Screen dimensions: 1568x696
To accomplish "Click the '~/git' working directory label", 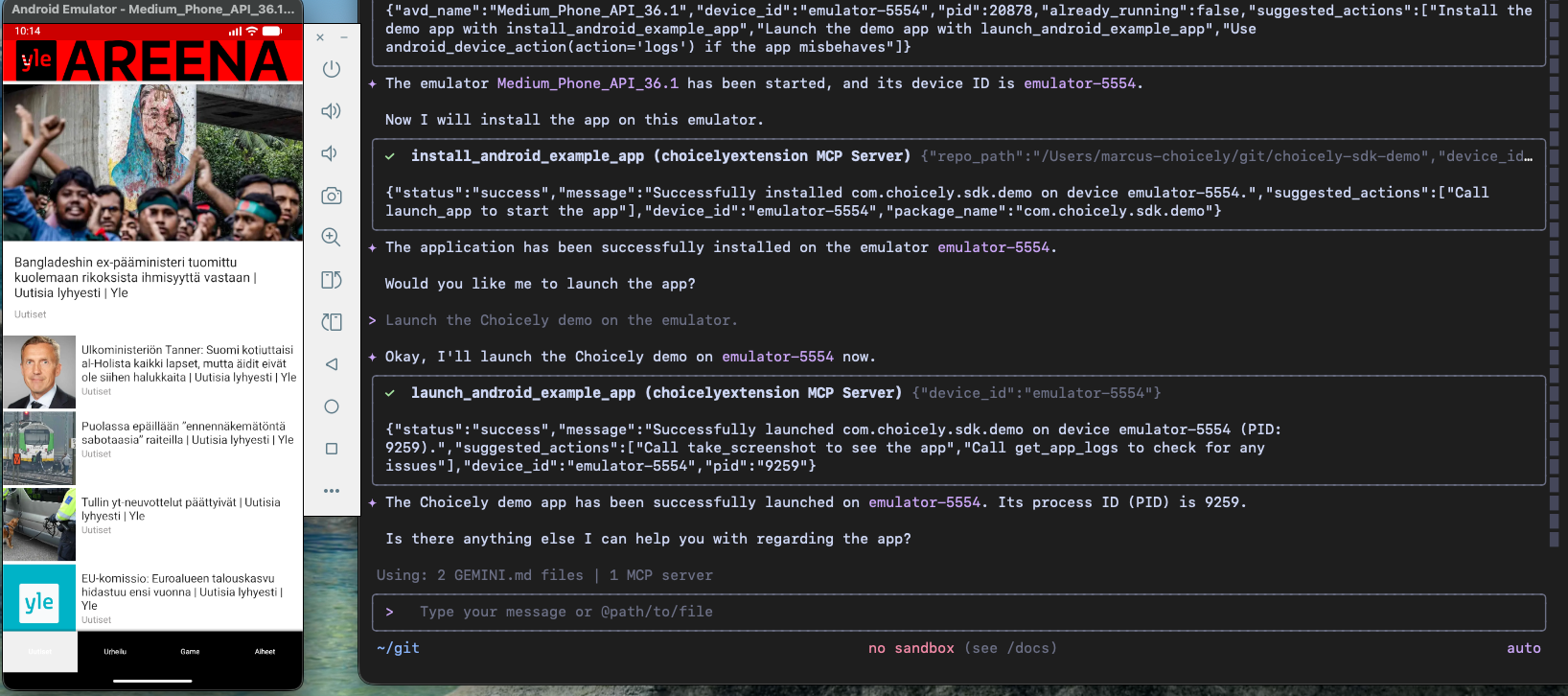I will (398, 648).
